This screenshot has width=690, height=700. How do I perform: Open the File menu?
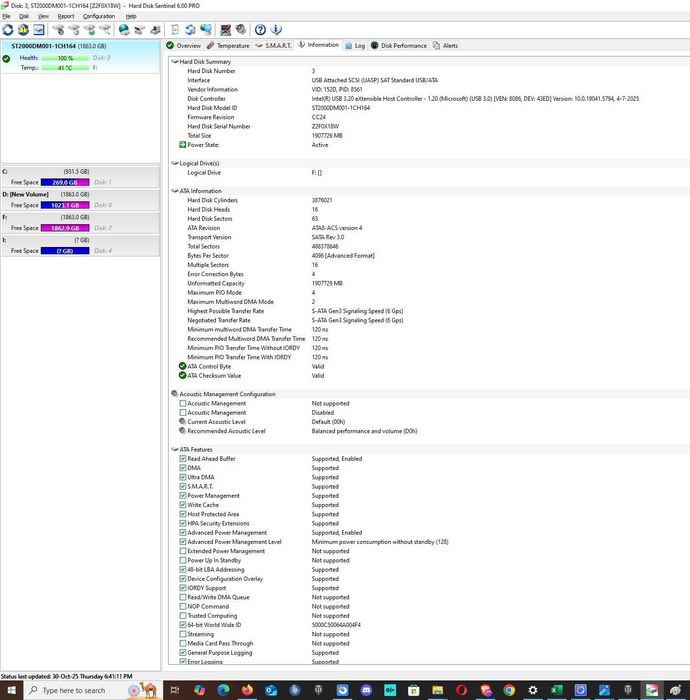[x=6, y=16]
